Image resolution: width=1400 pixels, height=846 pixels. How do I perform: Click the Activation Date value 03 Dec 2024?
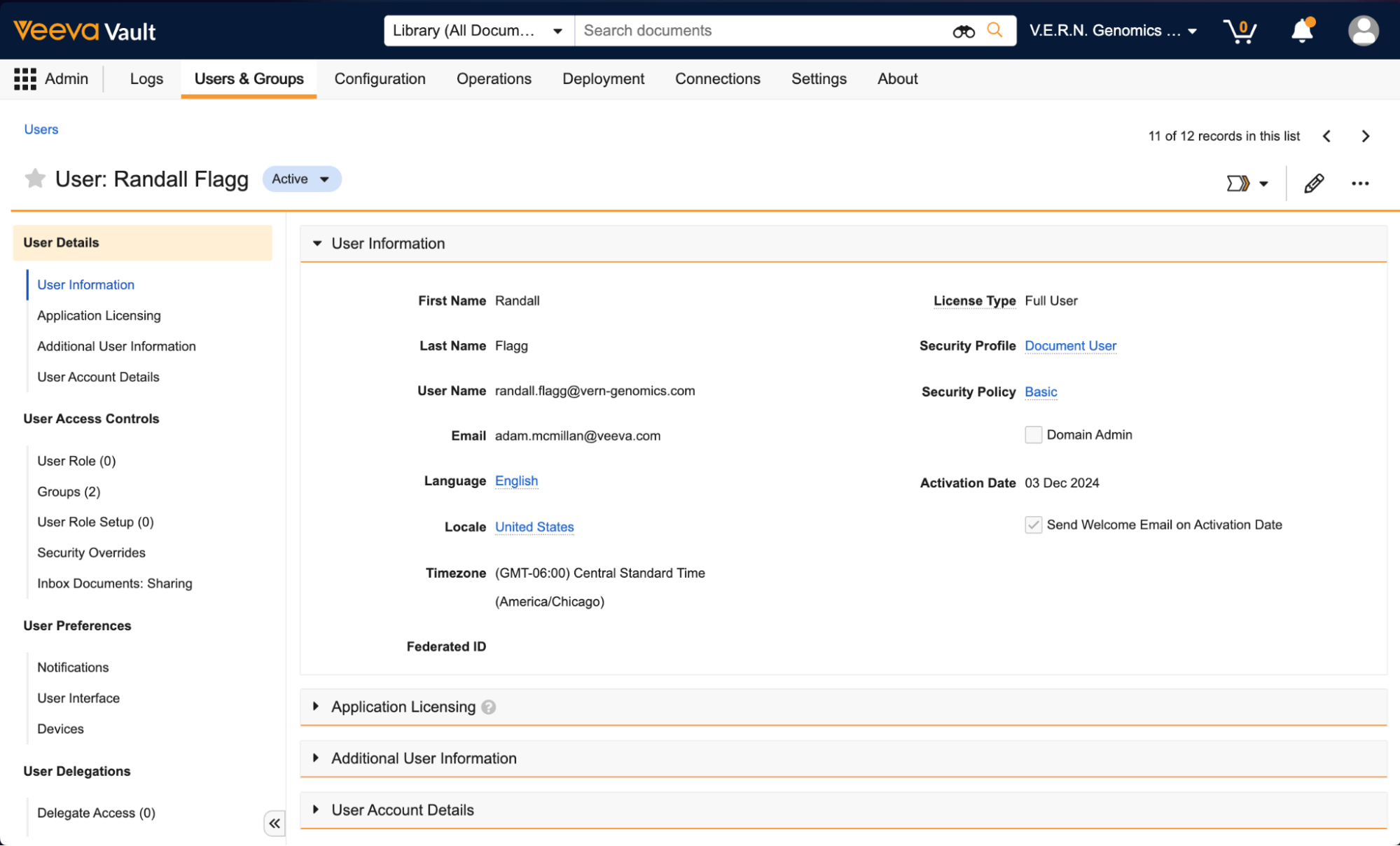pyautogui.click(x=1062, y=483)
